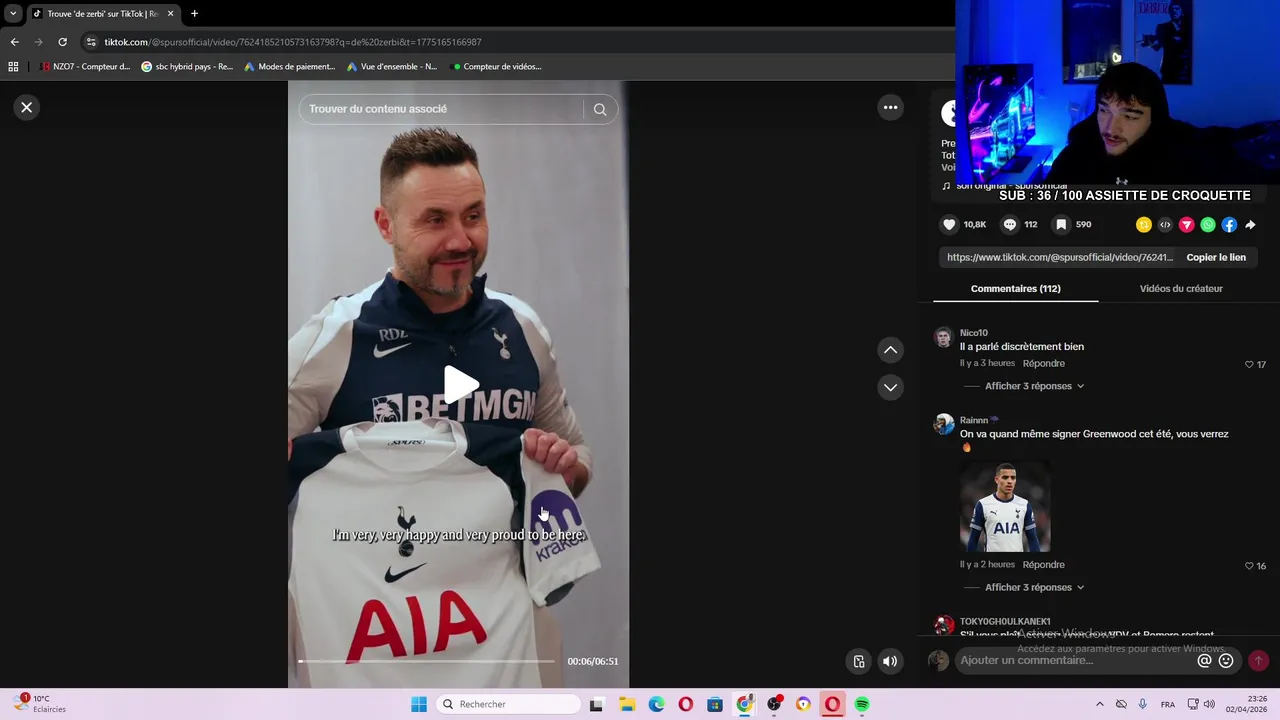Image resolution: width=1280 pixels, height=720 pixels.
Task: Share the video to Facebook
Action: pyautogui.click(x=1229, y=225)
